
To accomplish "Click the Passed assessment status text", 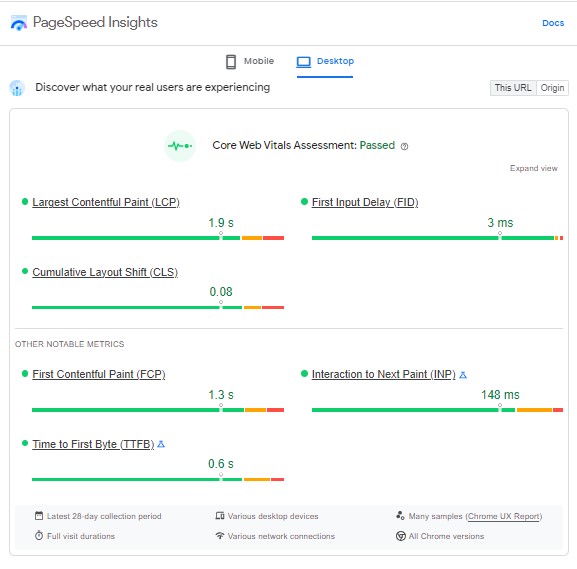I will (377, 145).
